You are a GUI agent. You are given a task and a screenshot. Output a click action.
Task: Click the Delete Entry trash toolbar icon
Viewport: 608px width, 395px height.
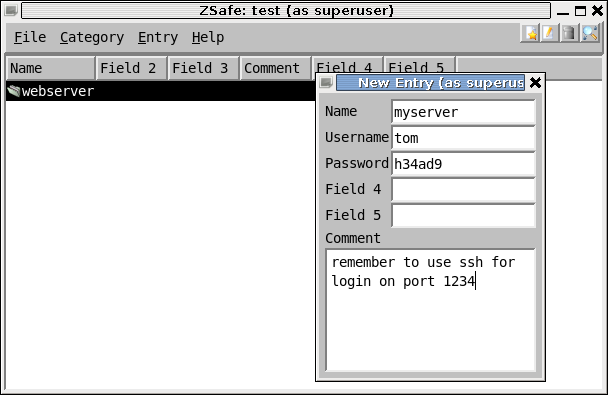pyautogui.click(x=569, y=33)
